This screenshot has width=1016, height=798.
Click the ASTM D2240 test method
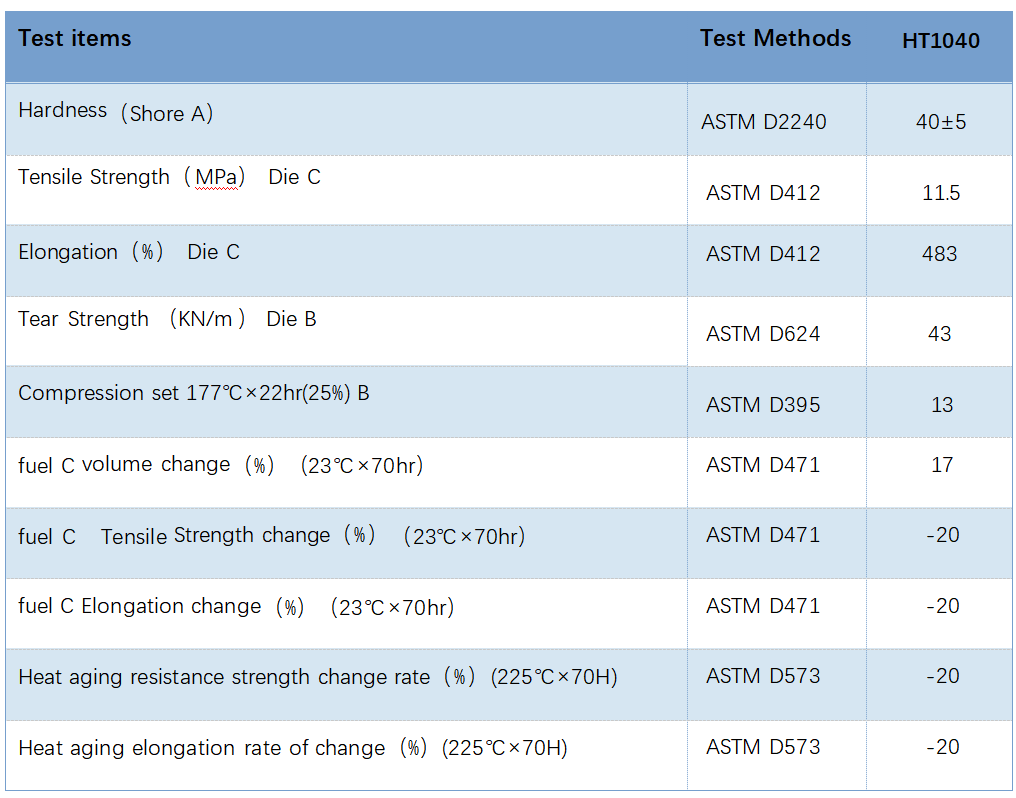[x=764, y=122]
